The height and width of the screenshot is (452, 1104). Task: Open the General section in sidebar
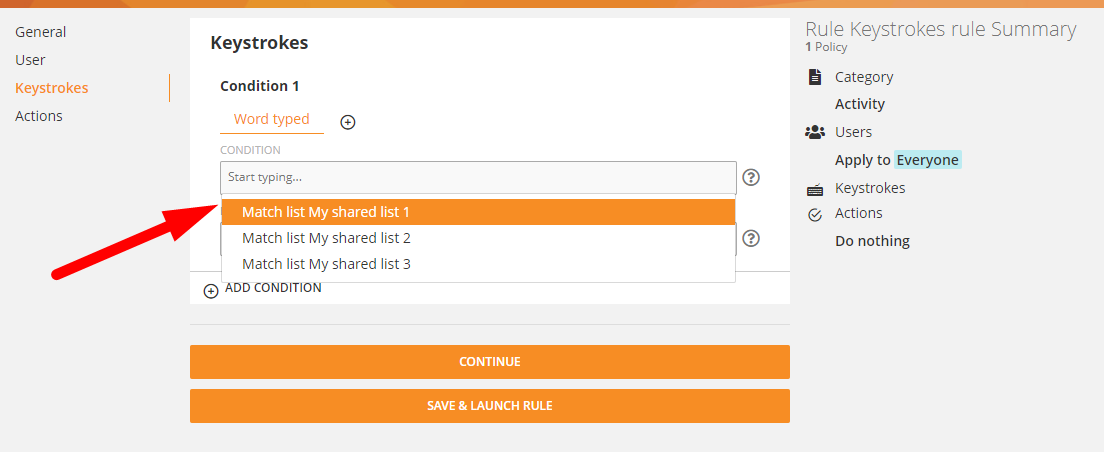click(x=41, y=32)
